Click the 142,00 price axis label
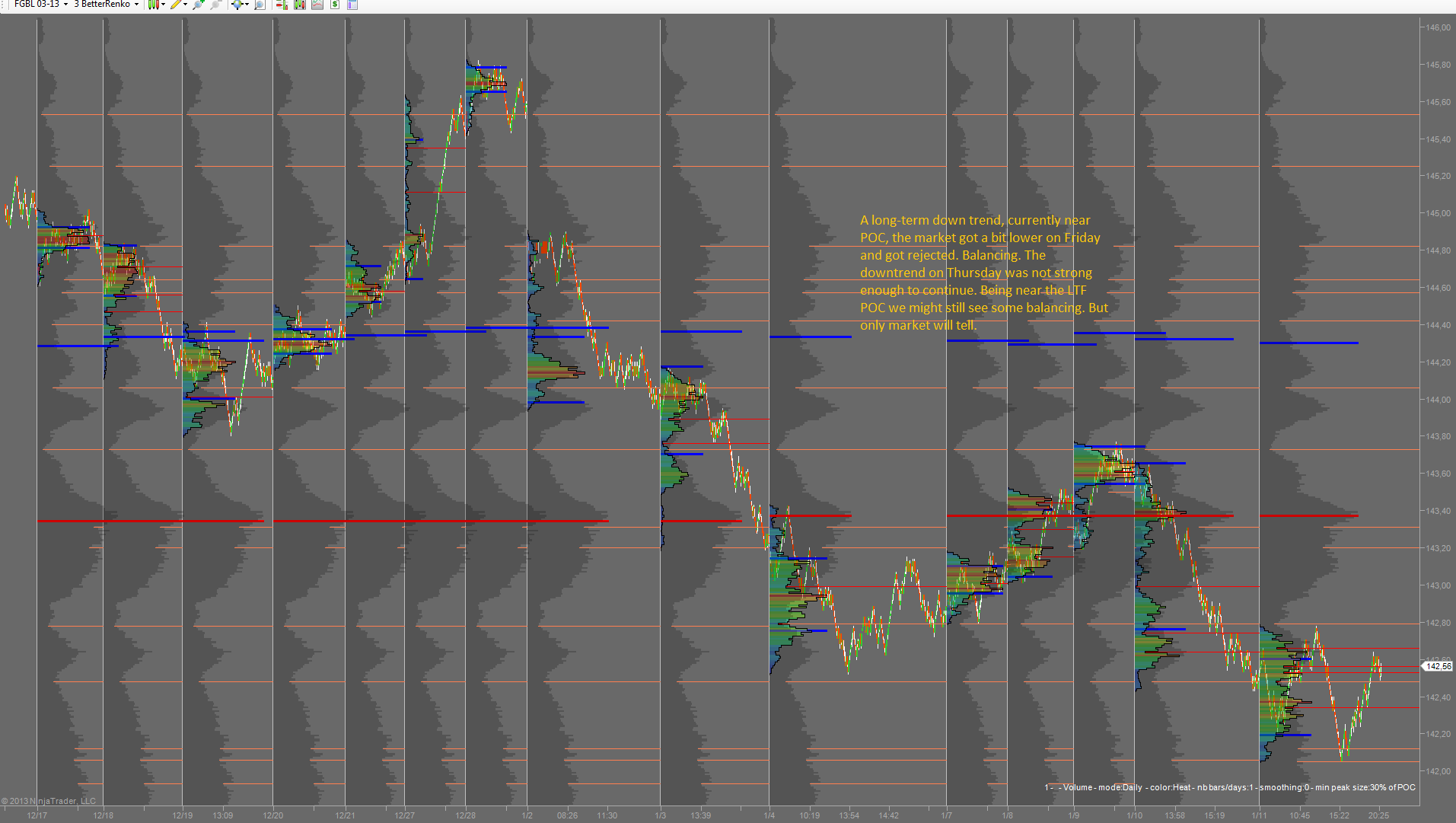Viewport: 1456px width, 823px height. point(1438,771)
